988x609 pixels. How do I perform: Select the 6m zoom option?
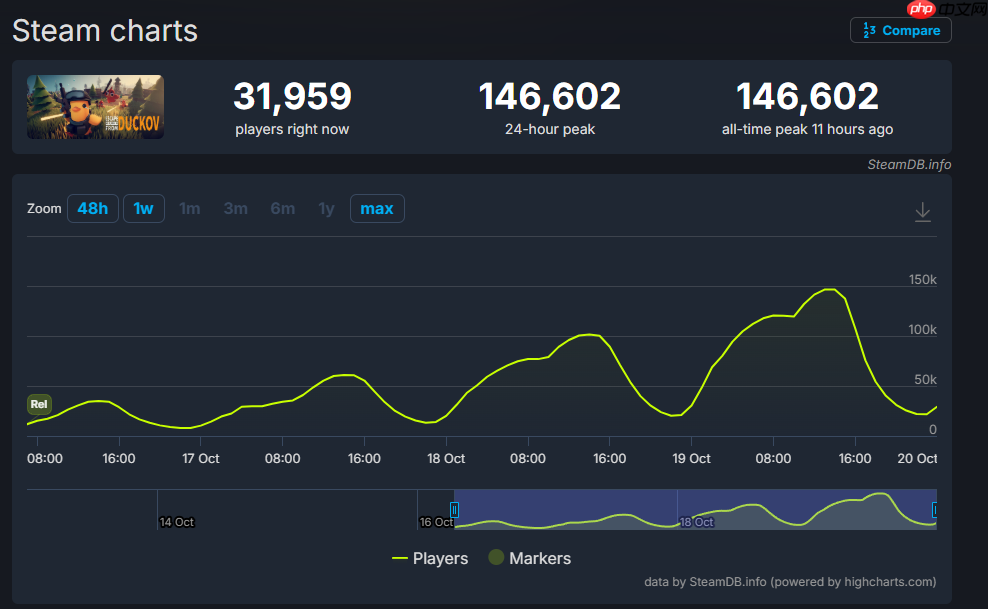click(282, 209)
